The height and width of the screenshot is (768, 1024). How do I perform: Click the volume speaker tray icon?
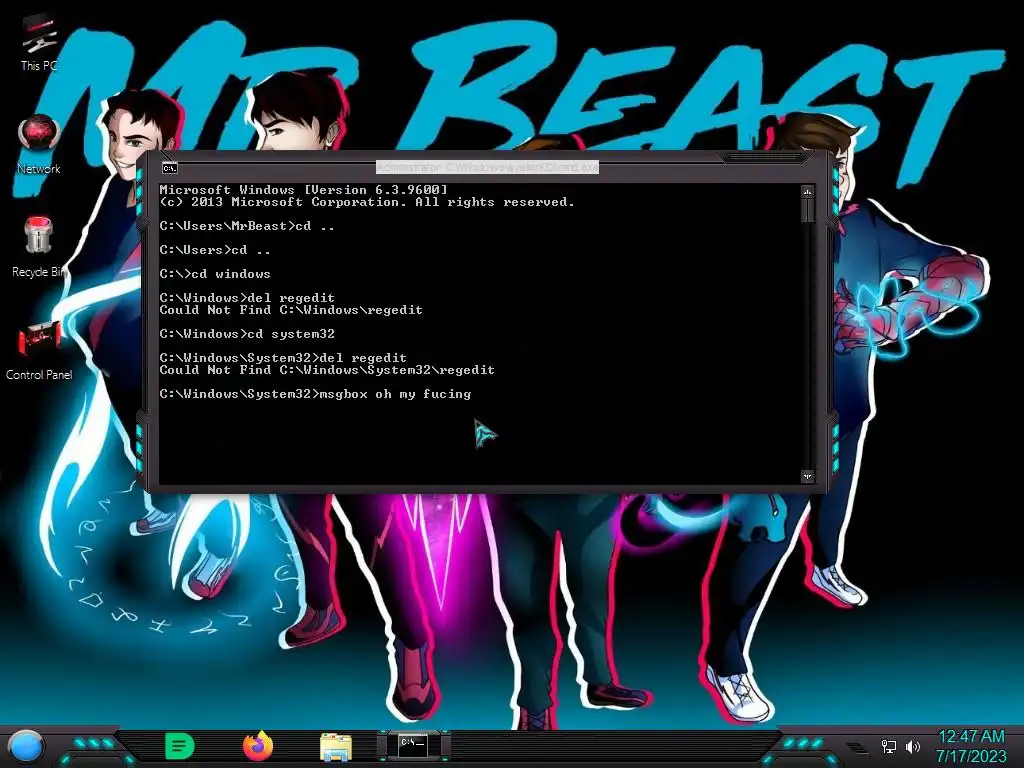(x=913, y=746)
